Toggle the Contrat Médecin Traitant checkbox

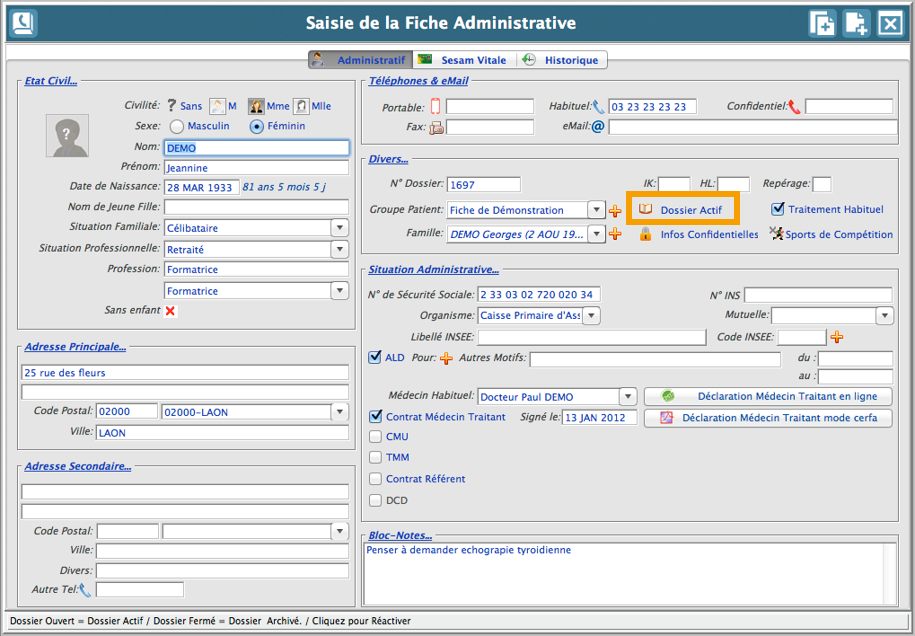(x=376, y=417)
